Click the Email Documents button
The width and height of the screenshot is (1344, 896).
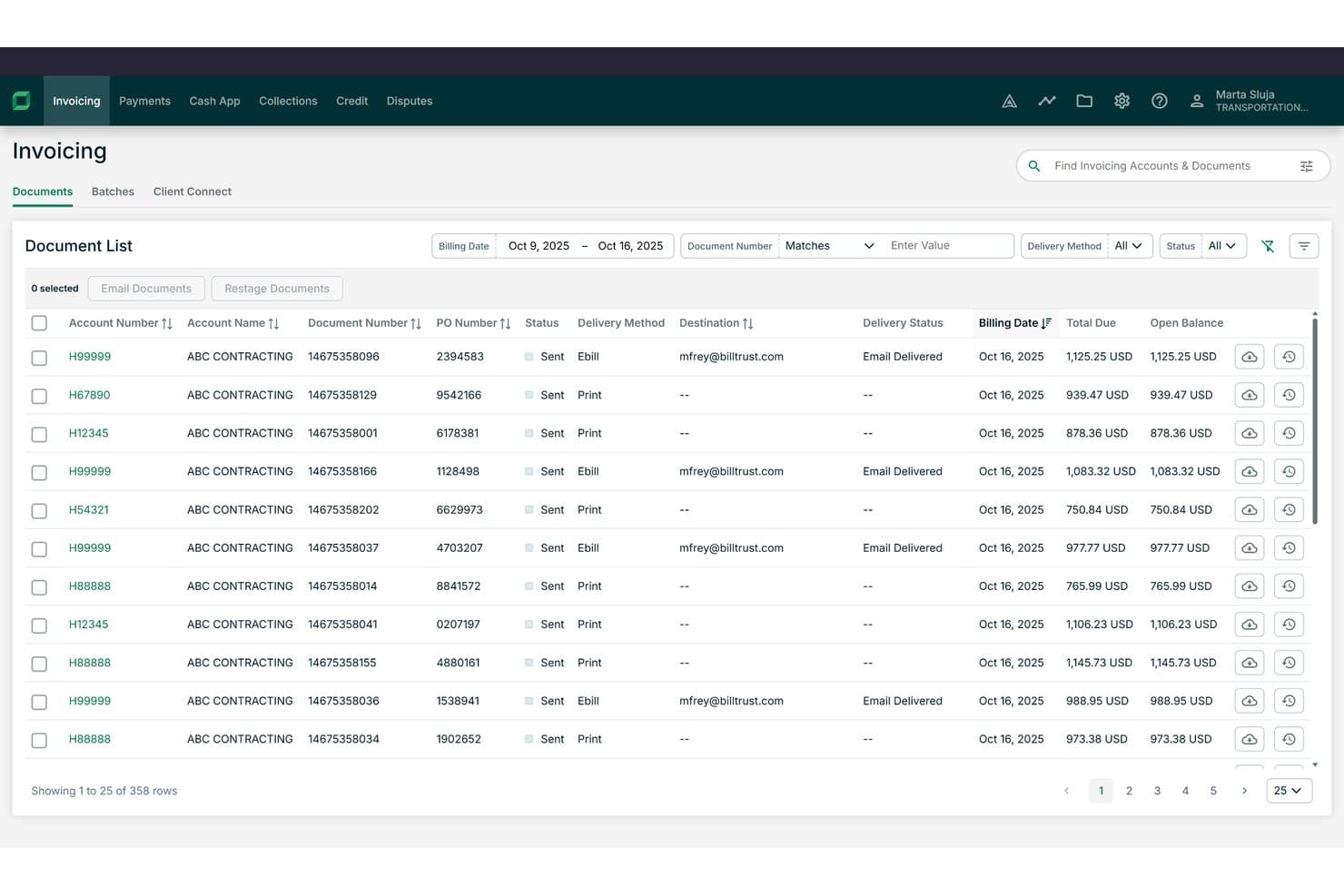(x=146, y=289)
